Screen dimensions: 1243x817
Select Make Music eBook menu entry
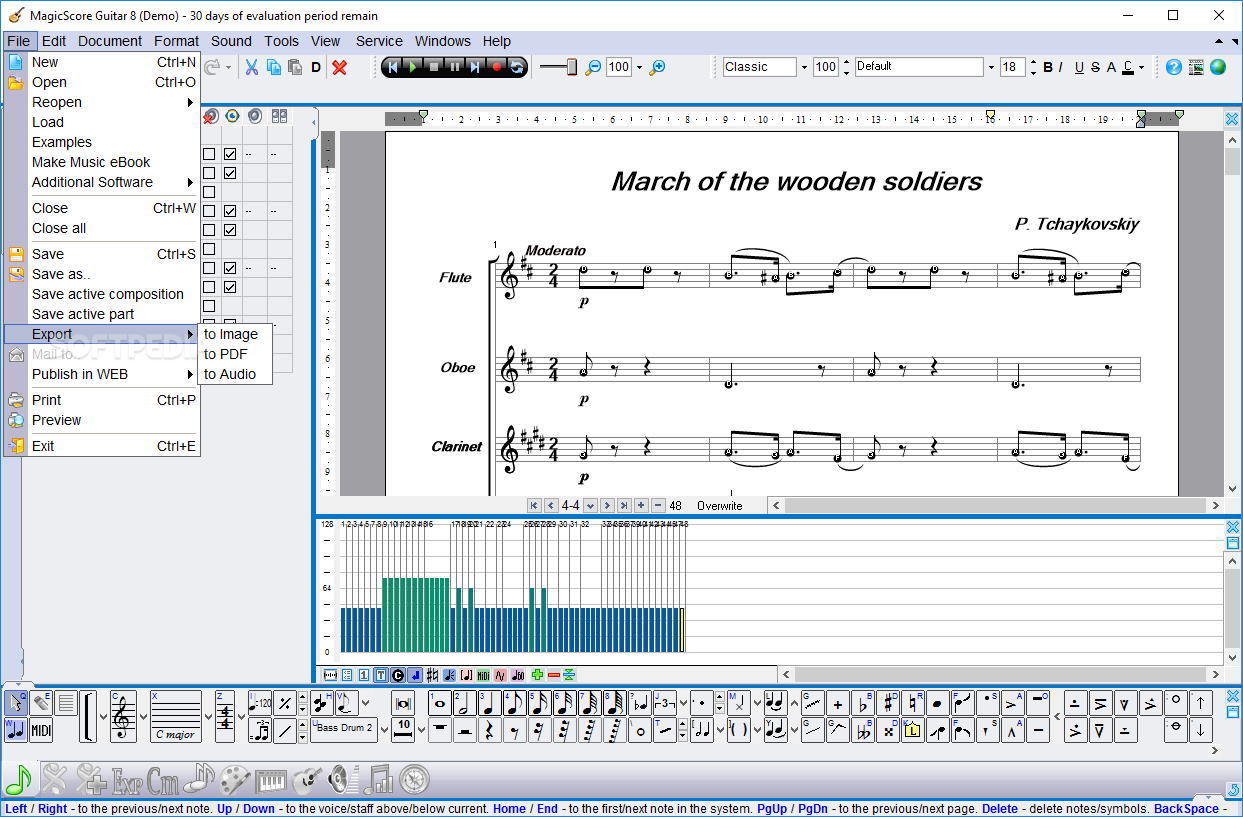(91, 162)
